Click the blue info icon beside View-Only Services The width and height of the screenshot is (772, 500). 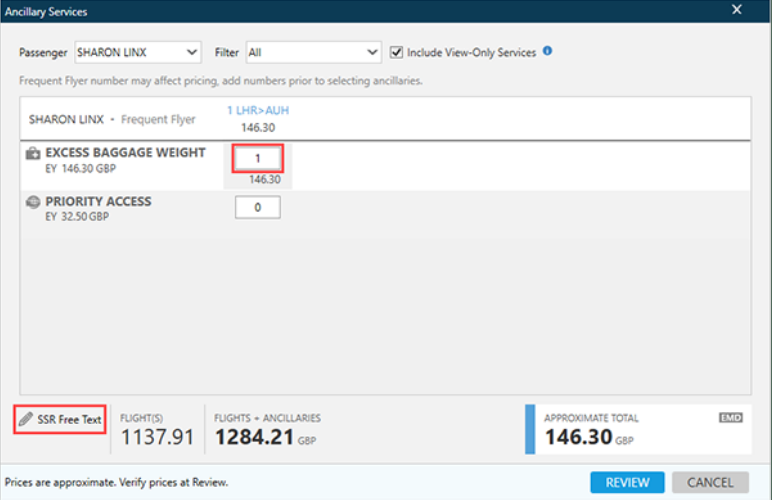548,52
